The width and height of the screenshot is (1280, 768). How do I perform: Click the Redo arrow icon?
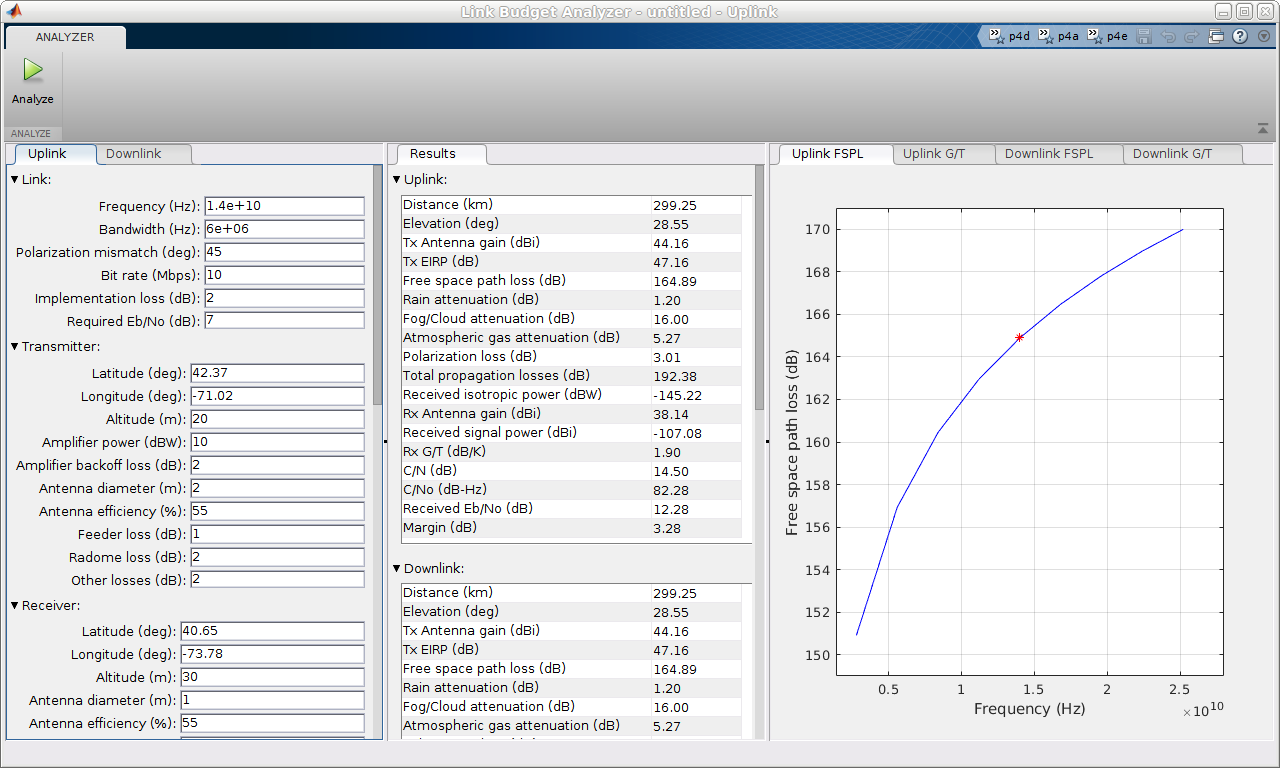pos(1191,36)
